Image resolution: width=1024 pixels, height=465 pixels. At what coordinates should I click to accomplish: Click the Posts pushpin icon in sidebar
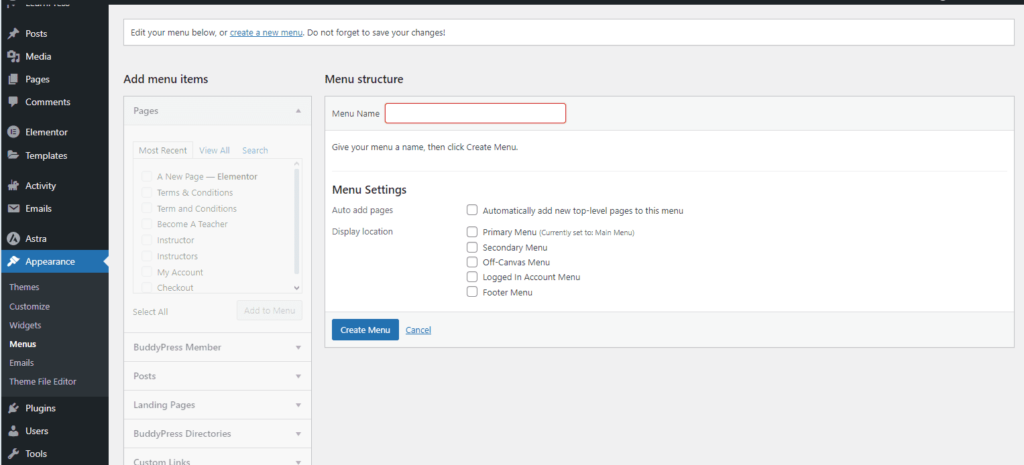coord(13,34)
